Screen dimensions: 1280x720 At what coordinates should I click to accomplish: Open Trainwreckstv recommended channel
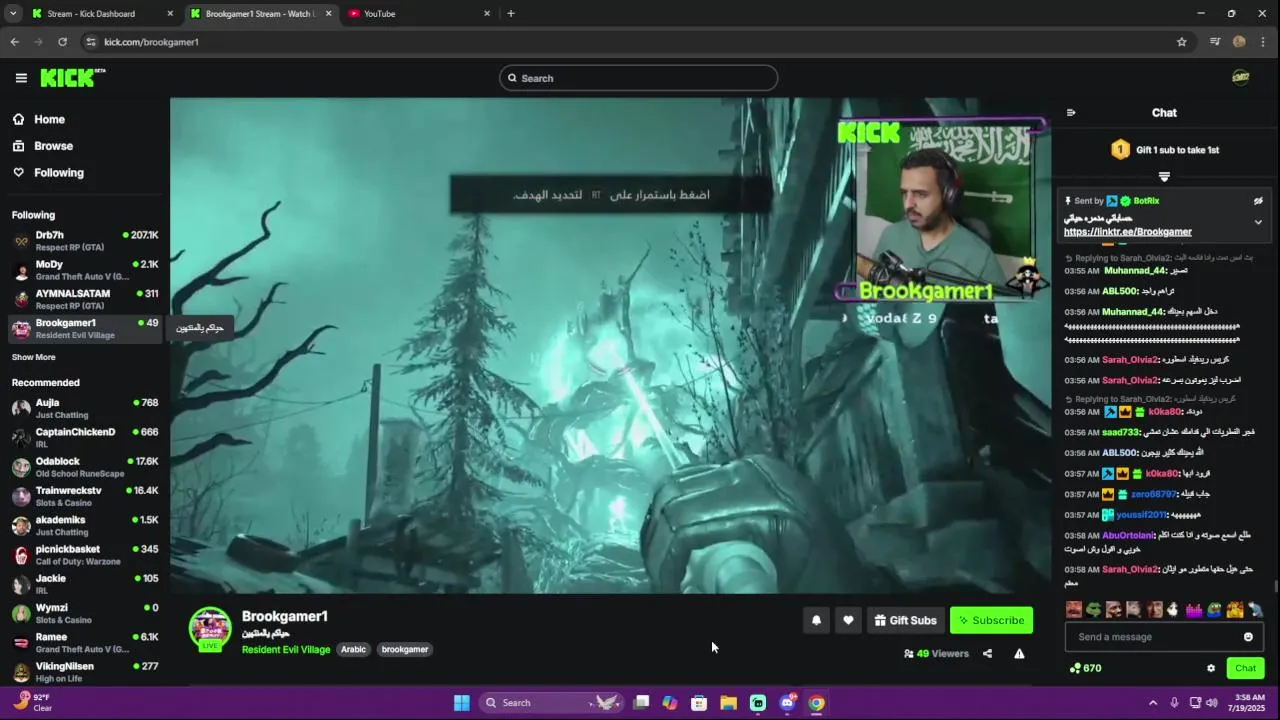coord(85,496)
